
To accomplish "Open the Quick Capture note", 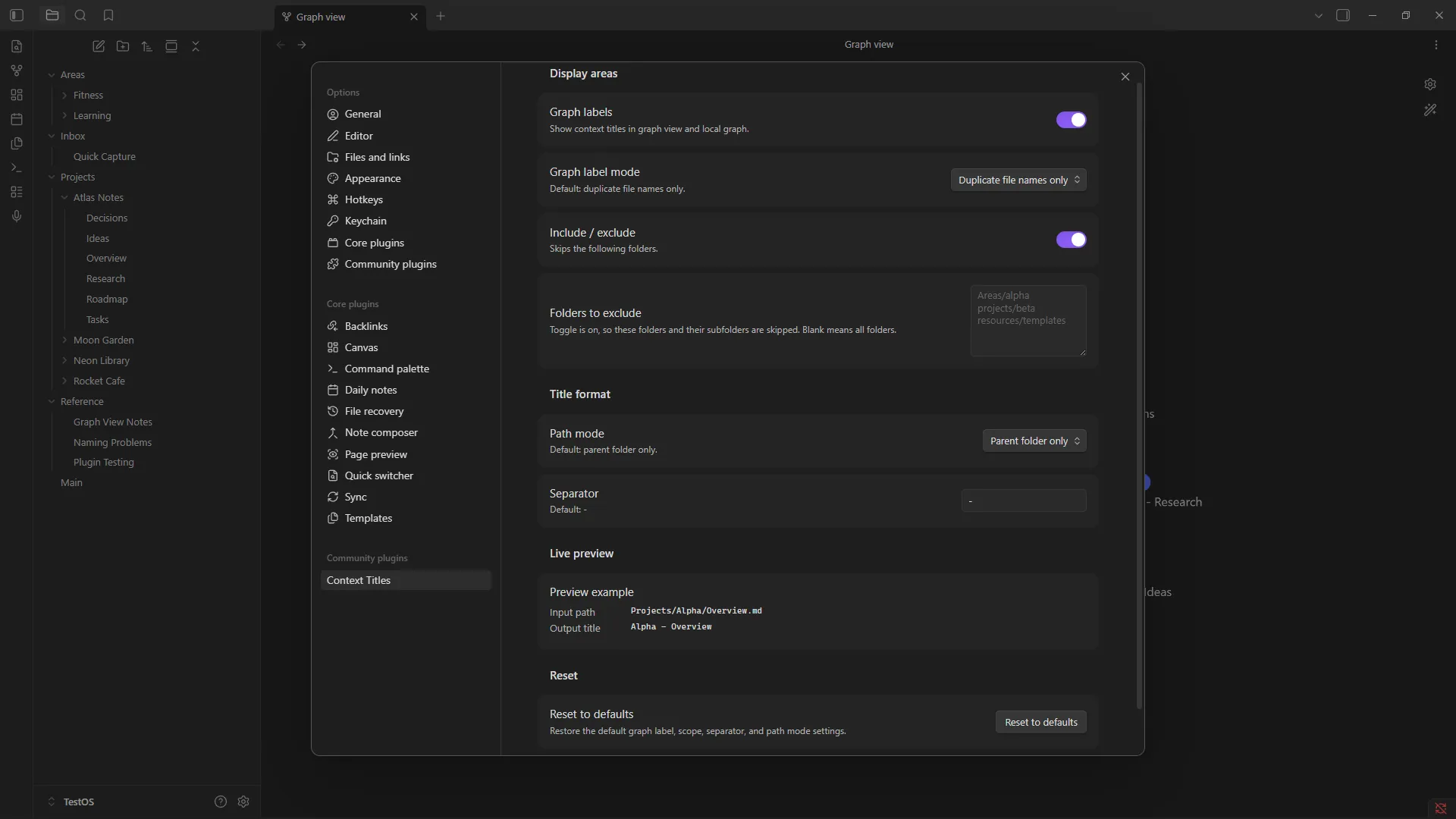I will [x=105, y=156].
